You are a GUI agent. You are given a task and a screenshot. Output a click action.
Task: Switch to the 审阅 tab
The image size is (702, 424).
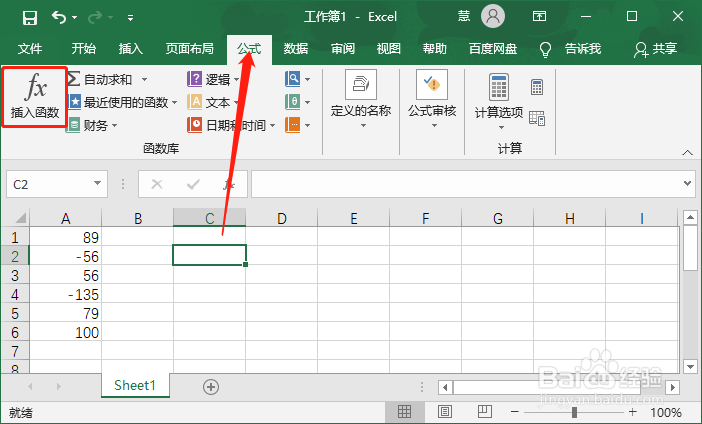(x=342, y=48)
